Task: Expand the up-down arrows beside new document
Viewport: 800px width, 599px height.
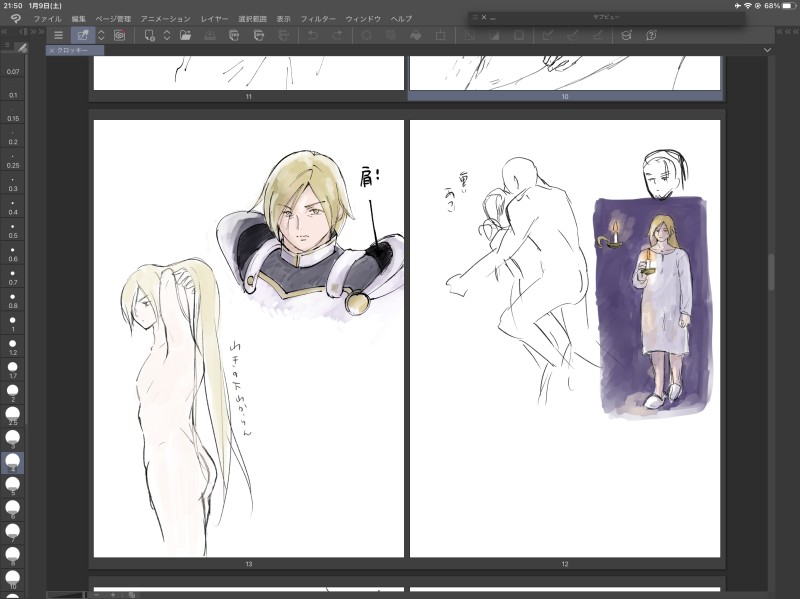Action: point(166,35)
